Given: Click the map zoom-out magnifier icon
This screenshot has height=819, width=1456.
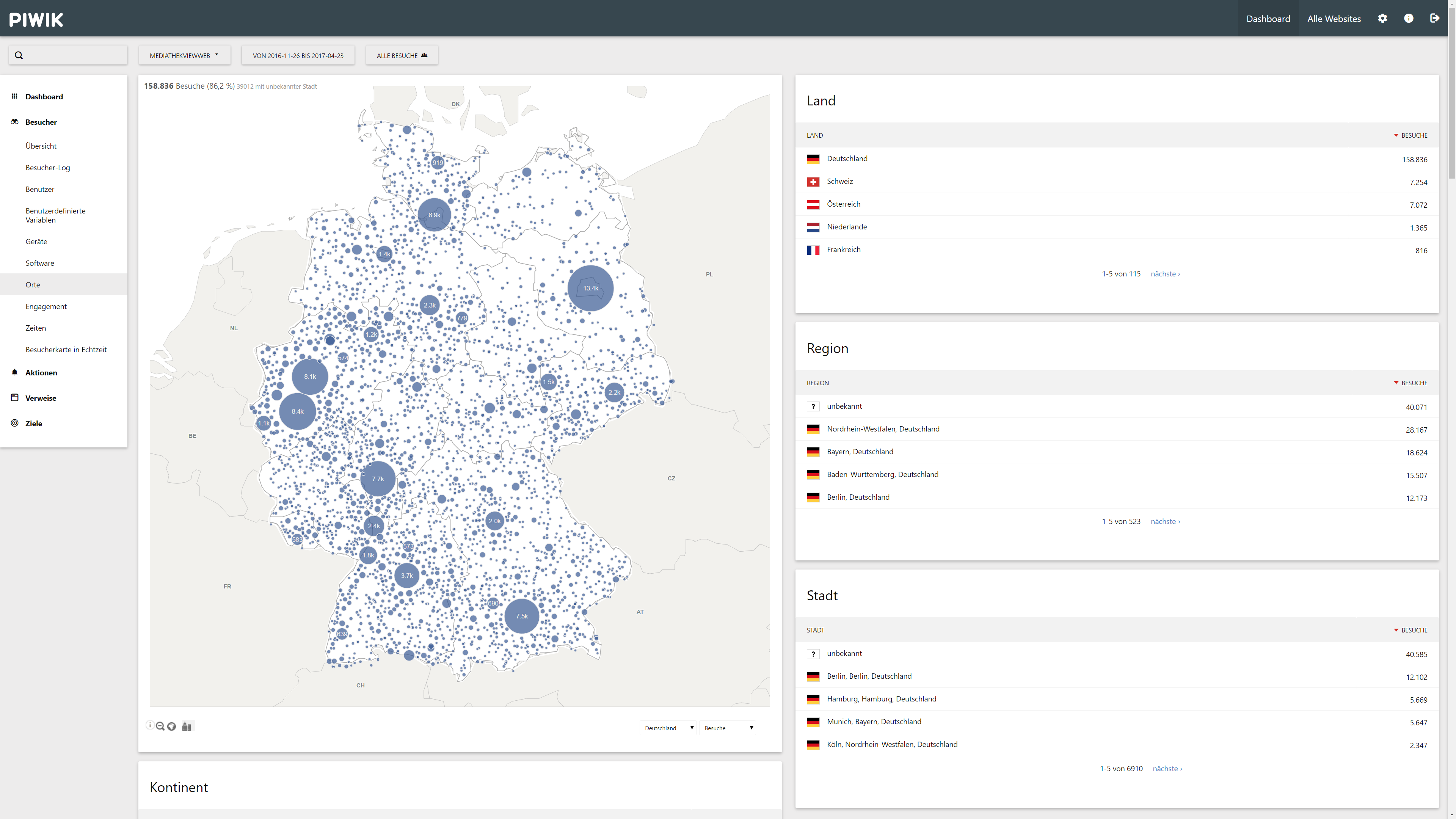Looking at the screenshot, I should tap(160, 726).
